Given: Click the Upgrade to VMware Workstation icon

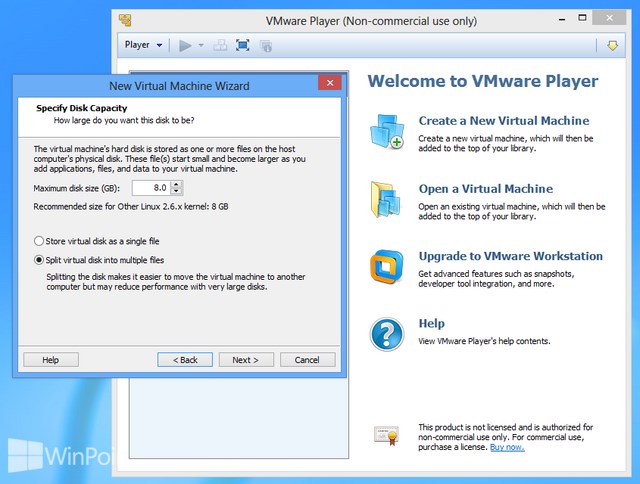Looking at the screenshot, I should coord(387,267).
